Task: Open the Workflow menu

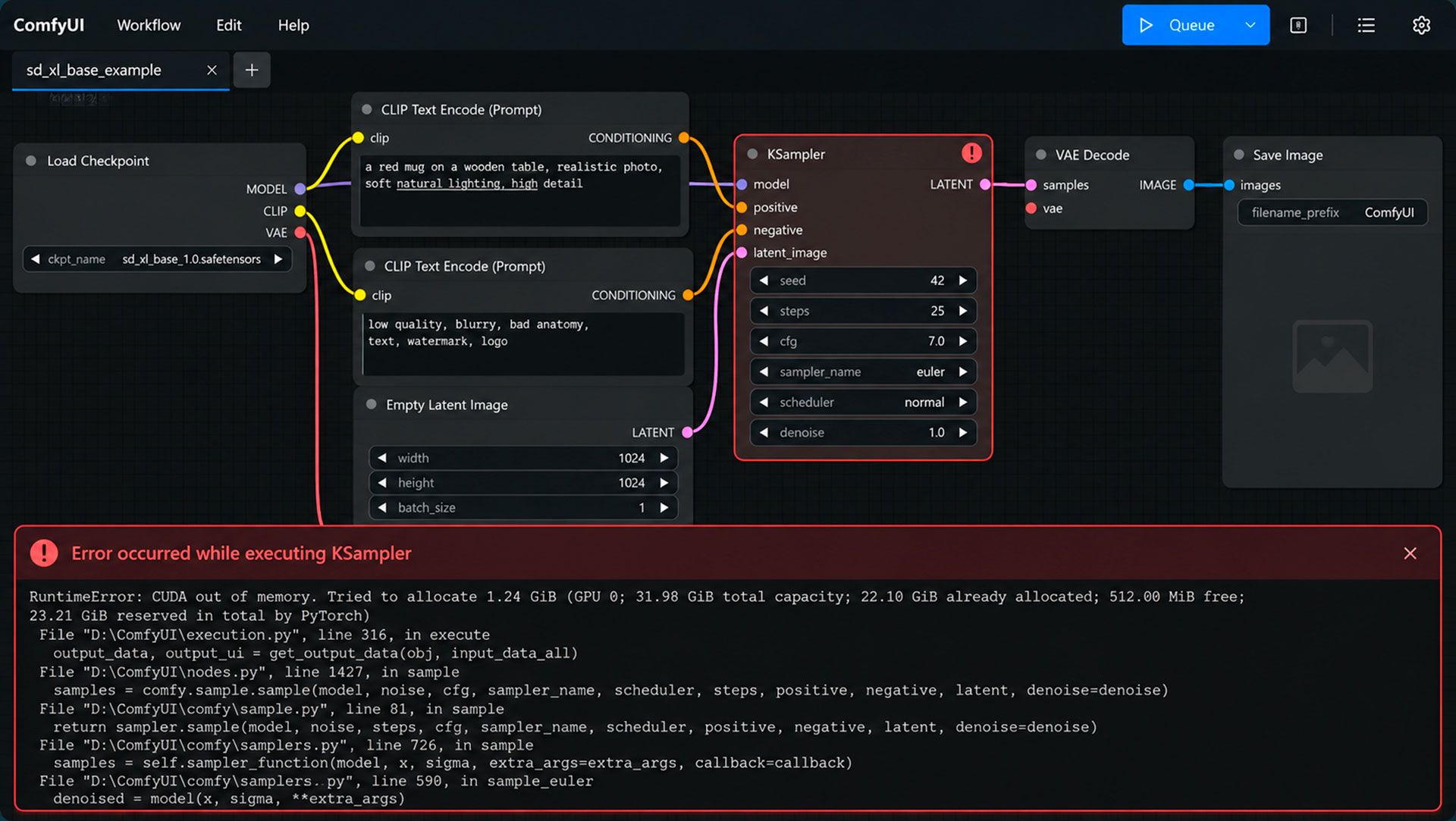Action: click(x=149, y=25)
